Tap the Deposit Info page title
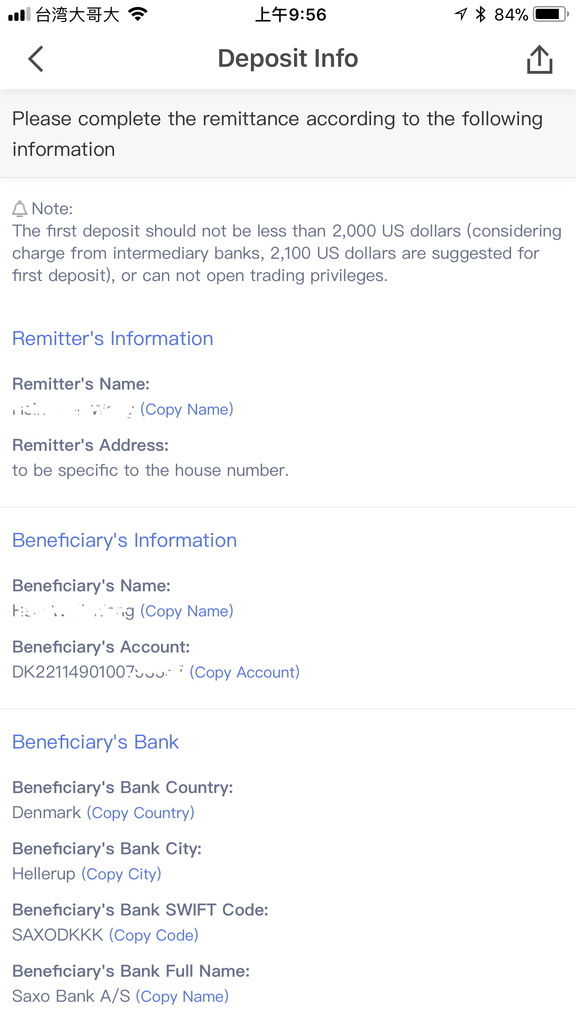The width and height of the screenshot is (576, 1024). pyautogui.click(x=288, y=59)
